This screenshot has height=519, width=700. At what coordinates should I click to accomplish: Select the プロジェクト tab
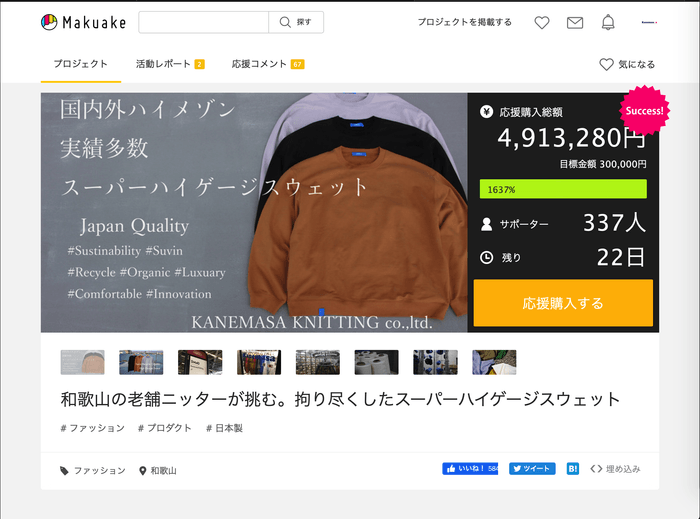pyautogui.click(x=81, y=64)
